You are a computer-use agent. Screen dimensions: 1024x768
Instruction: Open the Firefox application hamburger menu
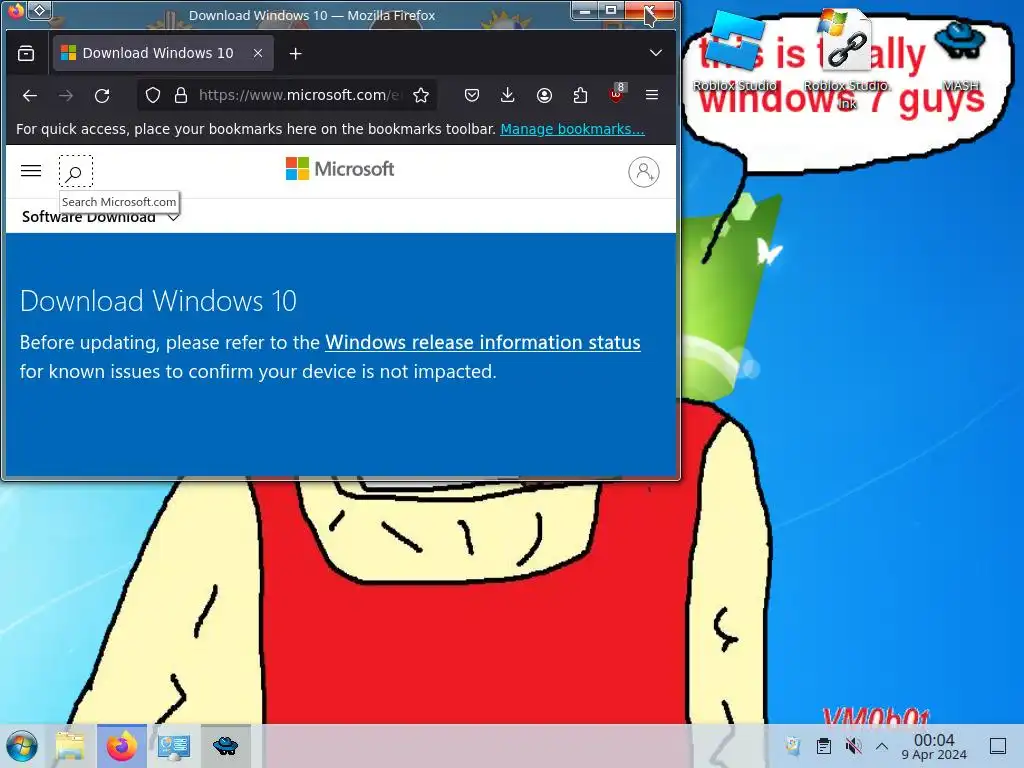652,95
